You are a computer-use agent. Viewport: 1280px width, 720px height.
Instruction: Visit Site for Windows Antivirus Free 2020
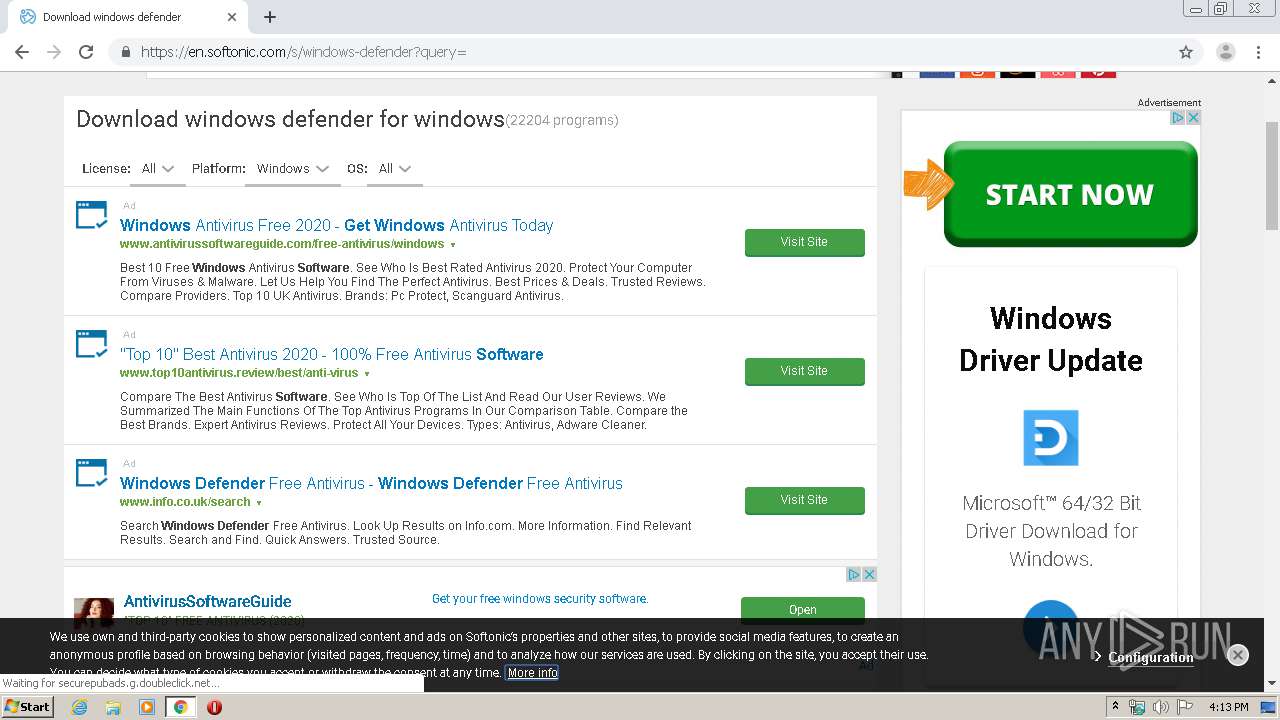804,242
